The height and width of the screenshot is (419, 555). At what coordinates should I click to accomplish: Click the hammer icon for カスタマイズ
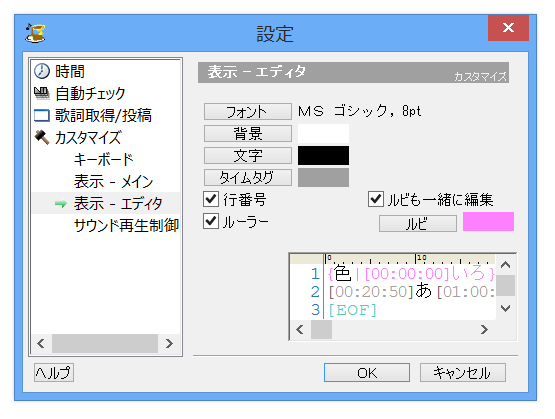point(42,137)
